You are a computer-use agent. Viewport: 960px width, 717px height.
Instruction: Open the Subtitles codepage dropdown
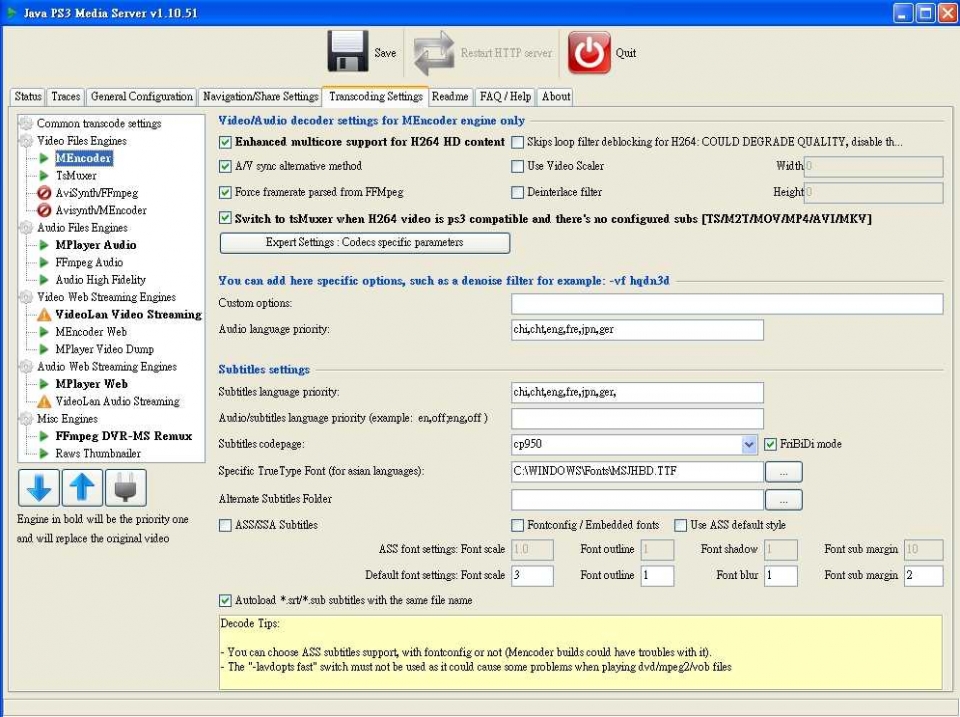(x=749, y=444)
